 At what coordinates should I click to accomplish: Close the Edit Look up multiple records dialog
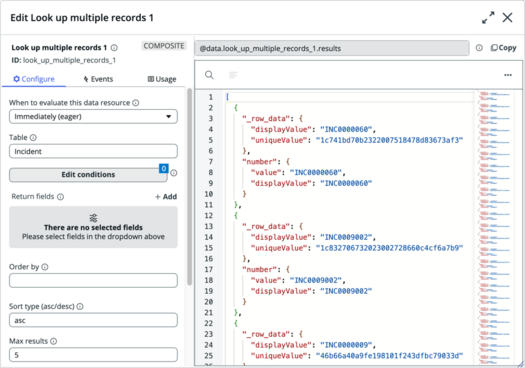pyautogui.click(x=507, y=17)
